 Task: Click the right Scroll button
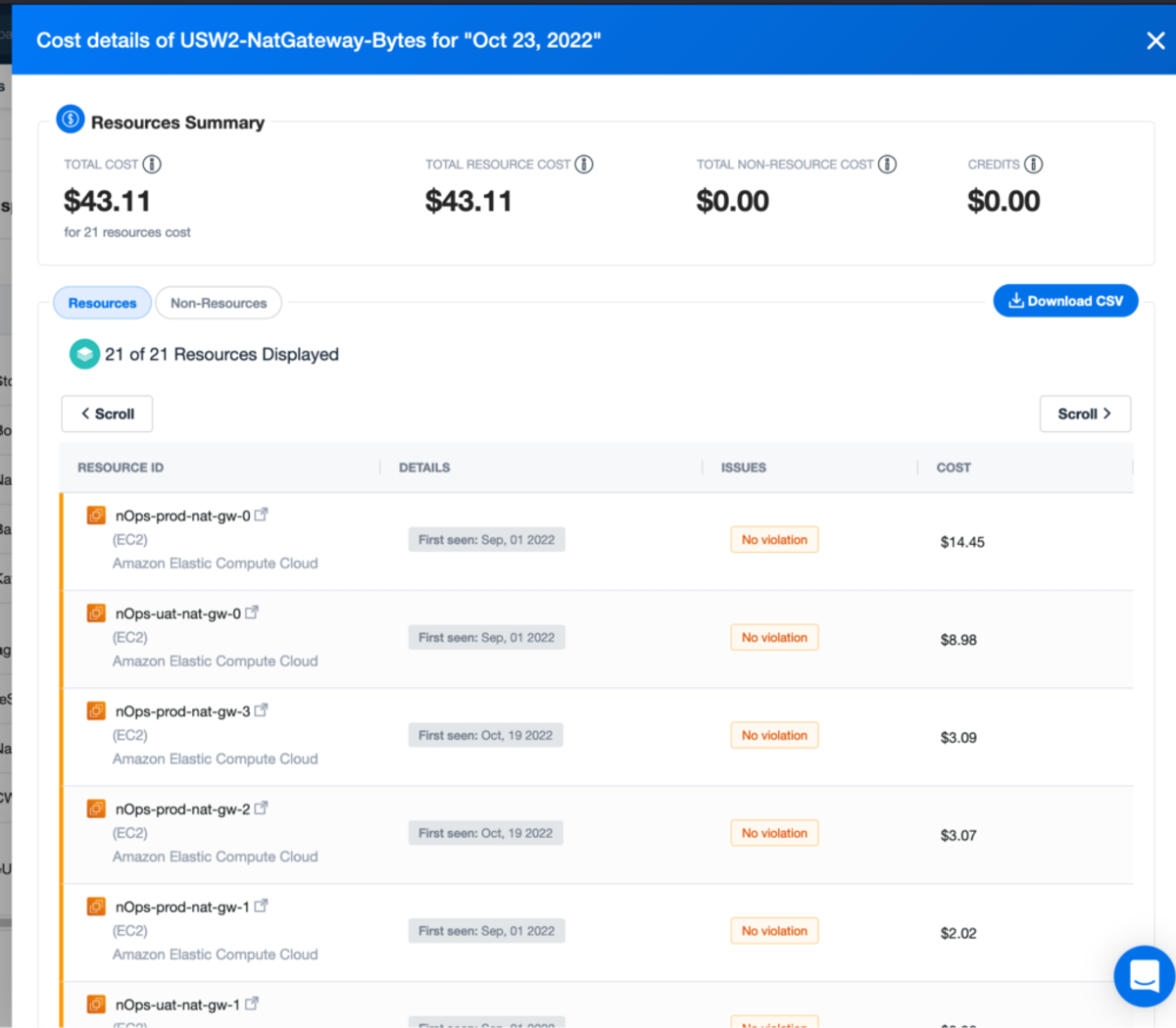pyautogui.click(x=1085, y=414)
